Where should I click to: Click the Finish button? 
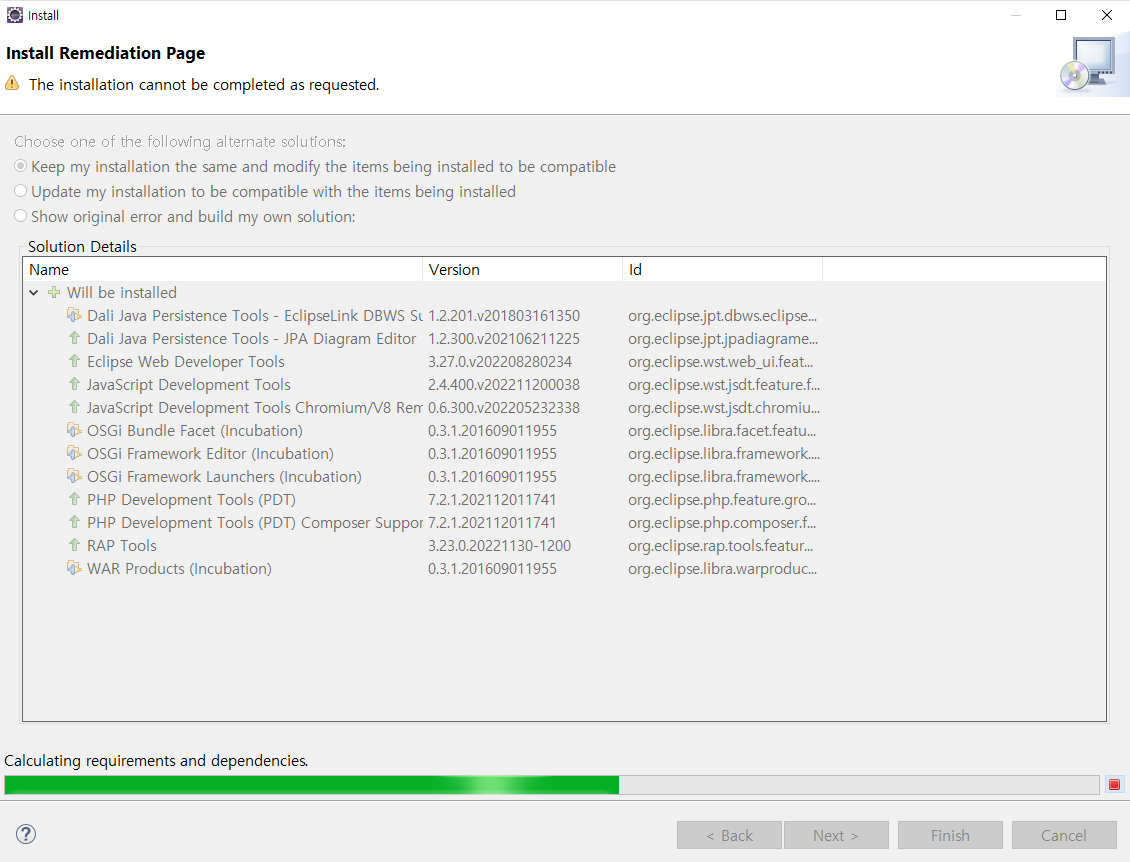click(950, 835)
